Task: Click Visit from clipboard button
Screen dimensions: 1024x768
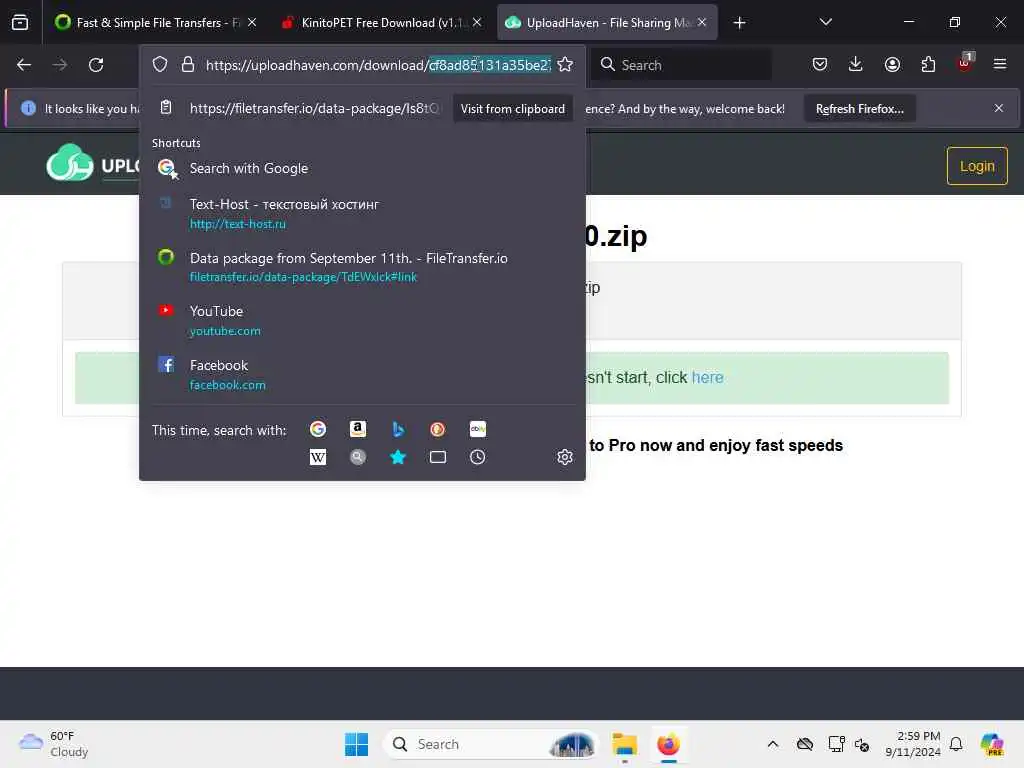Action: [513, 108]
